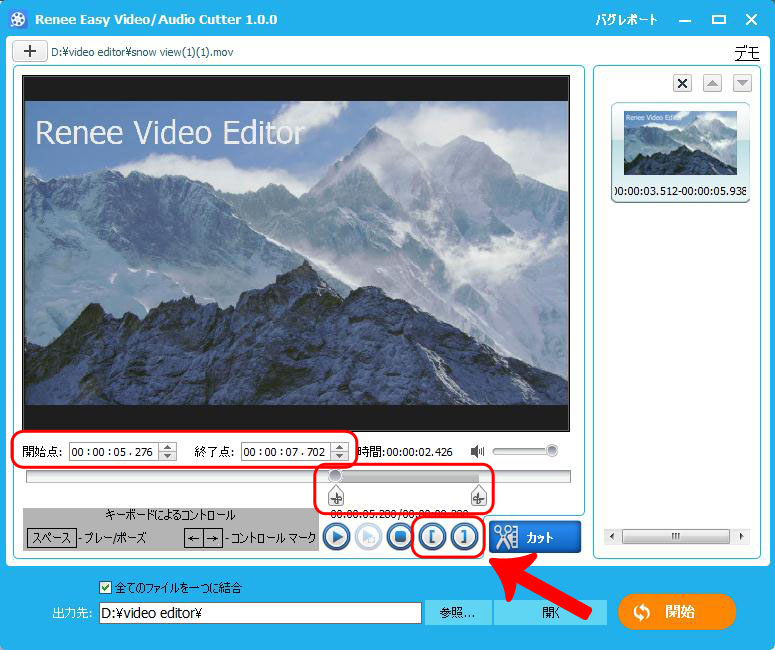Screen dimensions: 775x650
Task: Stop video playback
Action: pyautogui.click(x=400, y=537)
